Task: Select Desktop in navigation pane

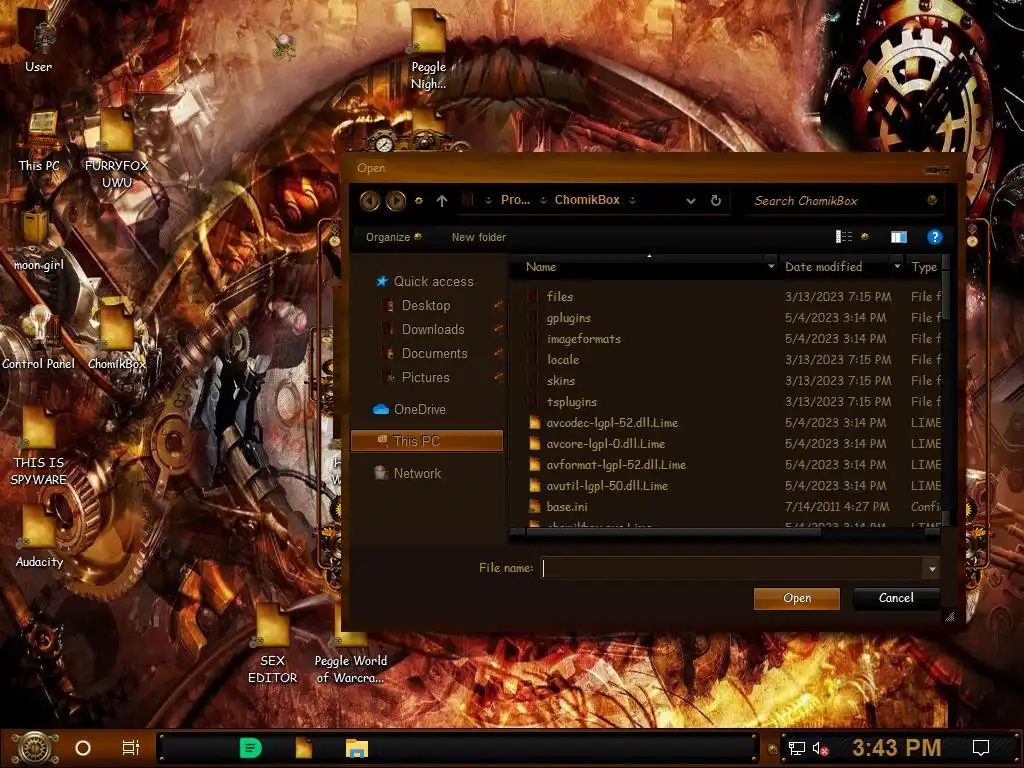Action: (x=426, y=305)
